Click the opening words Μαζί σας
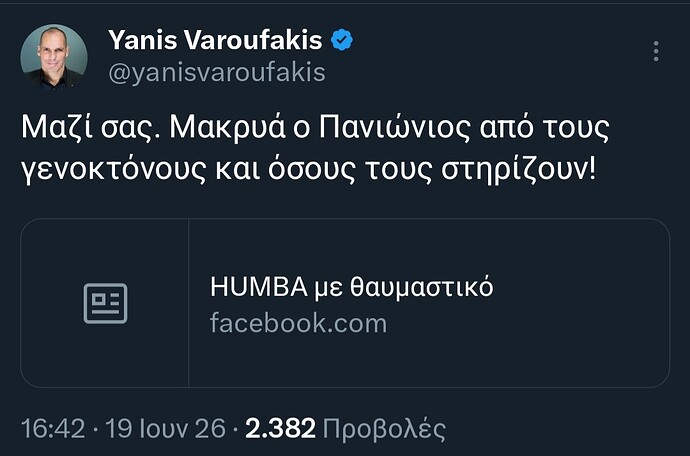Image resolution: width=690 pixels, height=456 pixels. point(91,128)
